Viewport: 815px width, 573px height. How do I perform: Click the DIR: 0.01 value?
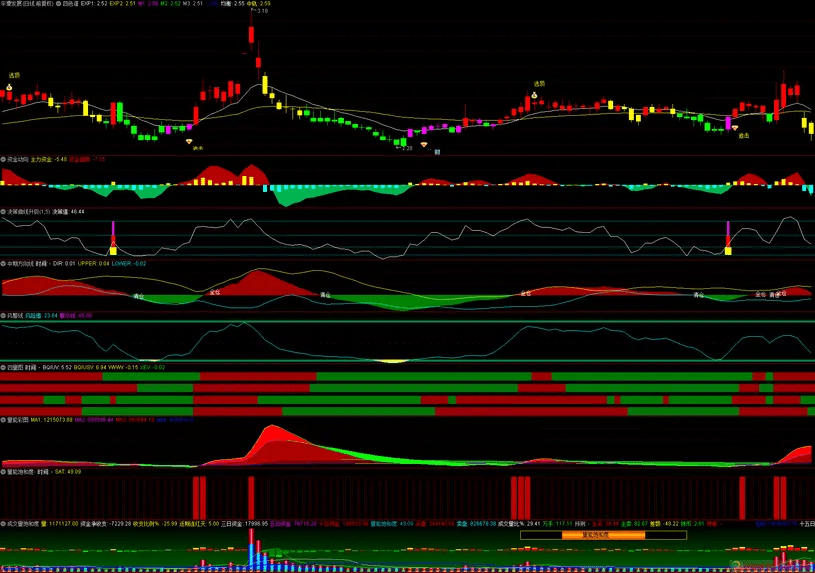click(x=64, y=264)
